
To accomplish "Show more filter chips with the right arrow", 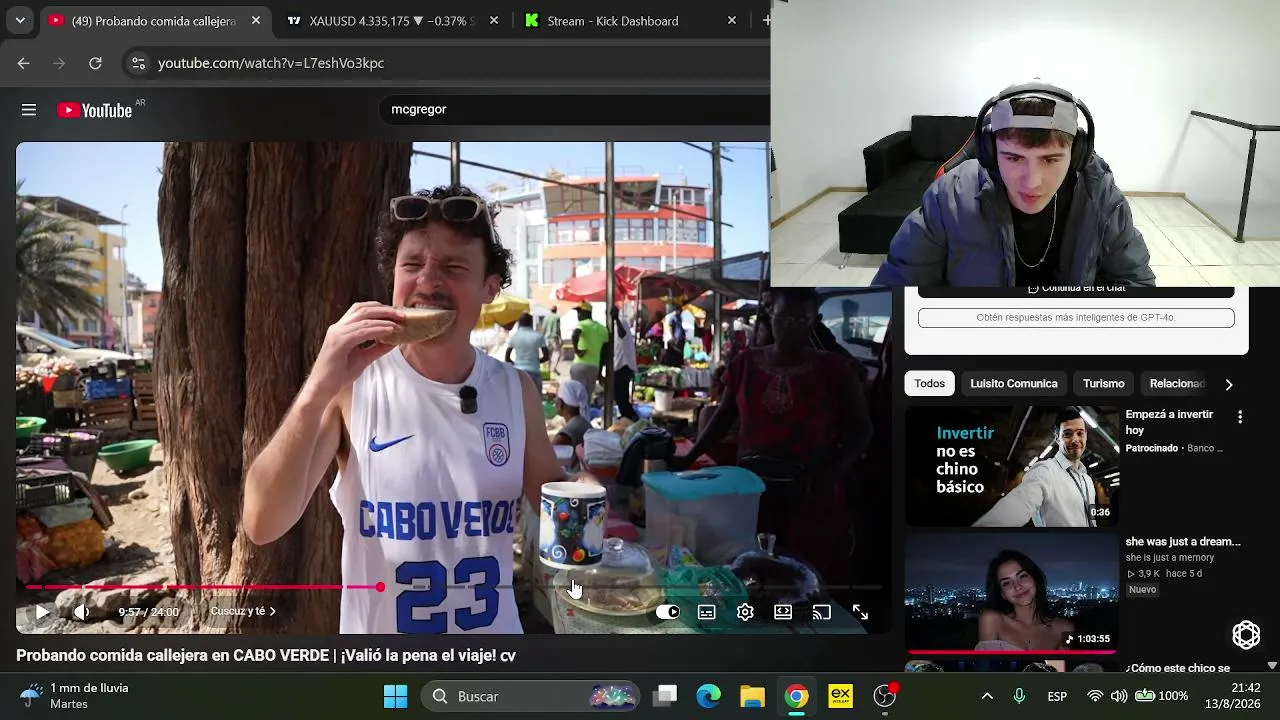I will click(1229, 384).
